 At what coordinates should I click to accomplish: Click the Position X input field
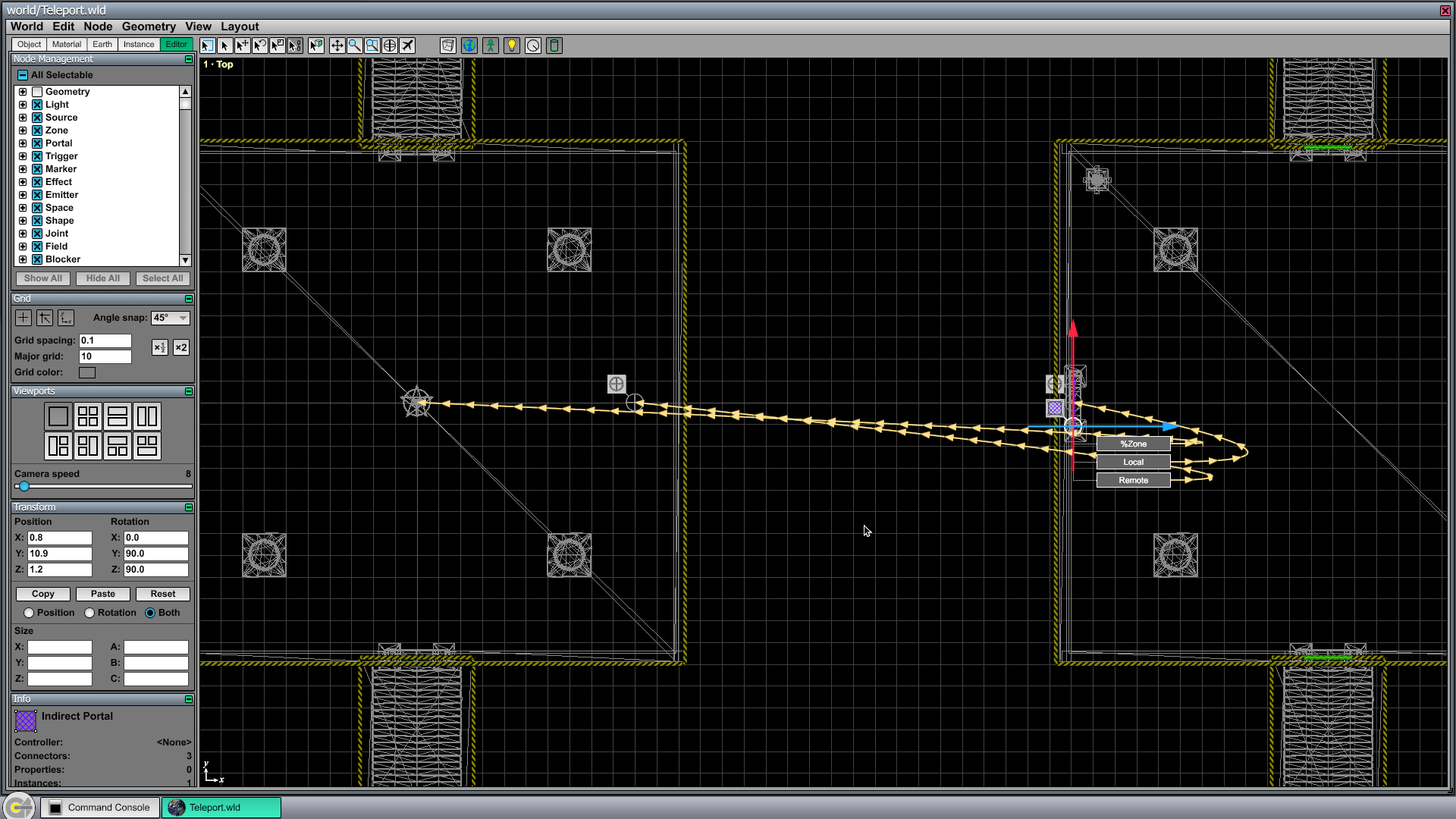[x=60, y=538]
